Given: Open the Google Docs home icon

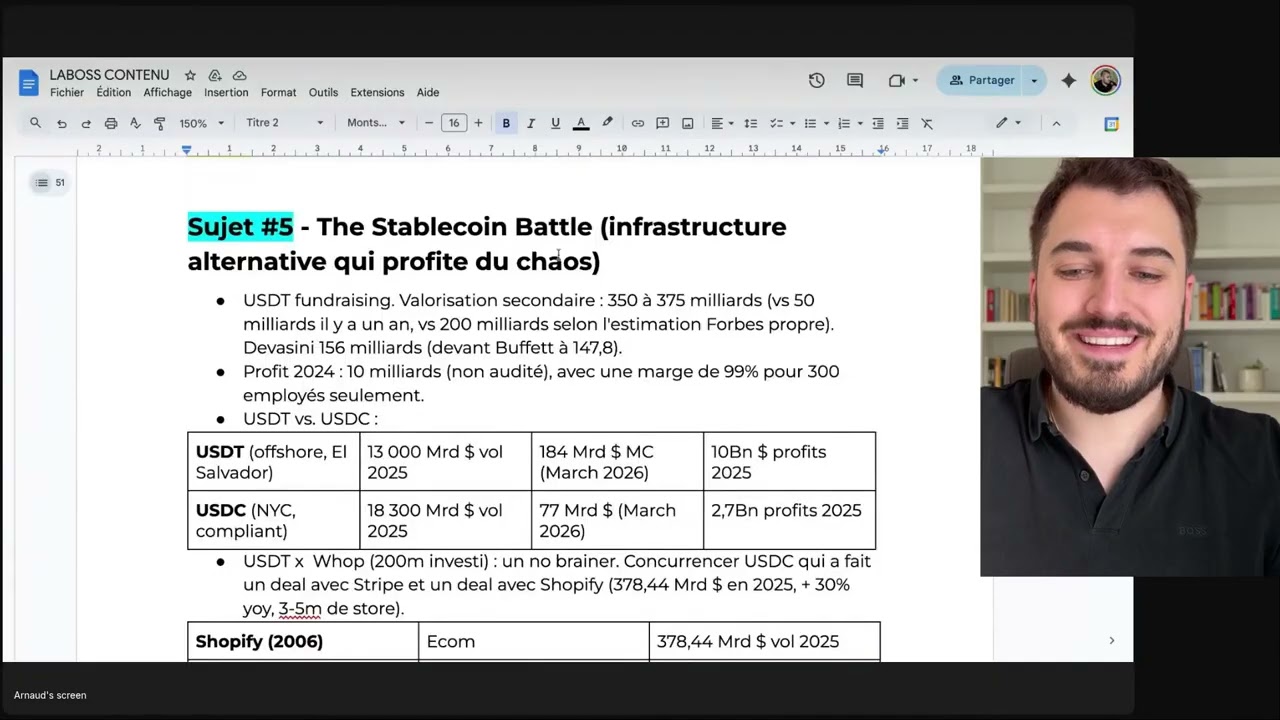Looking at the screenshot, I should 28,83.
